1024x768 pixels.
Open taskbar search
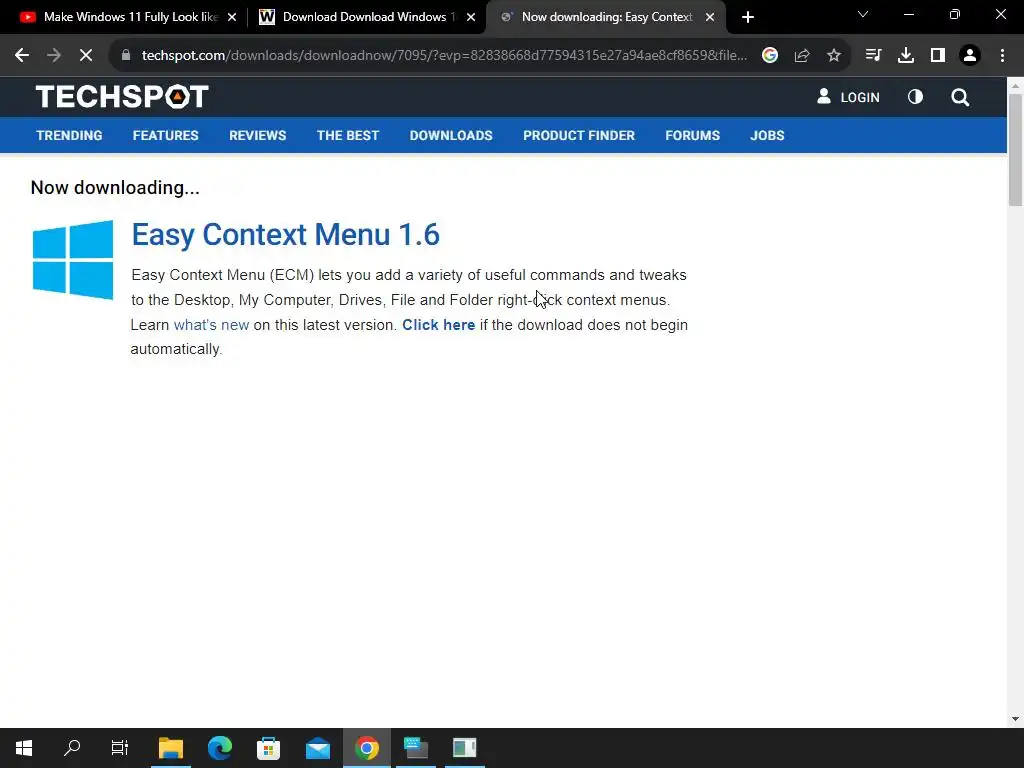tap(72, 748)
